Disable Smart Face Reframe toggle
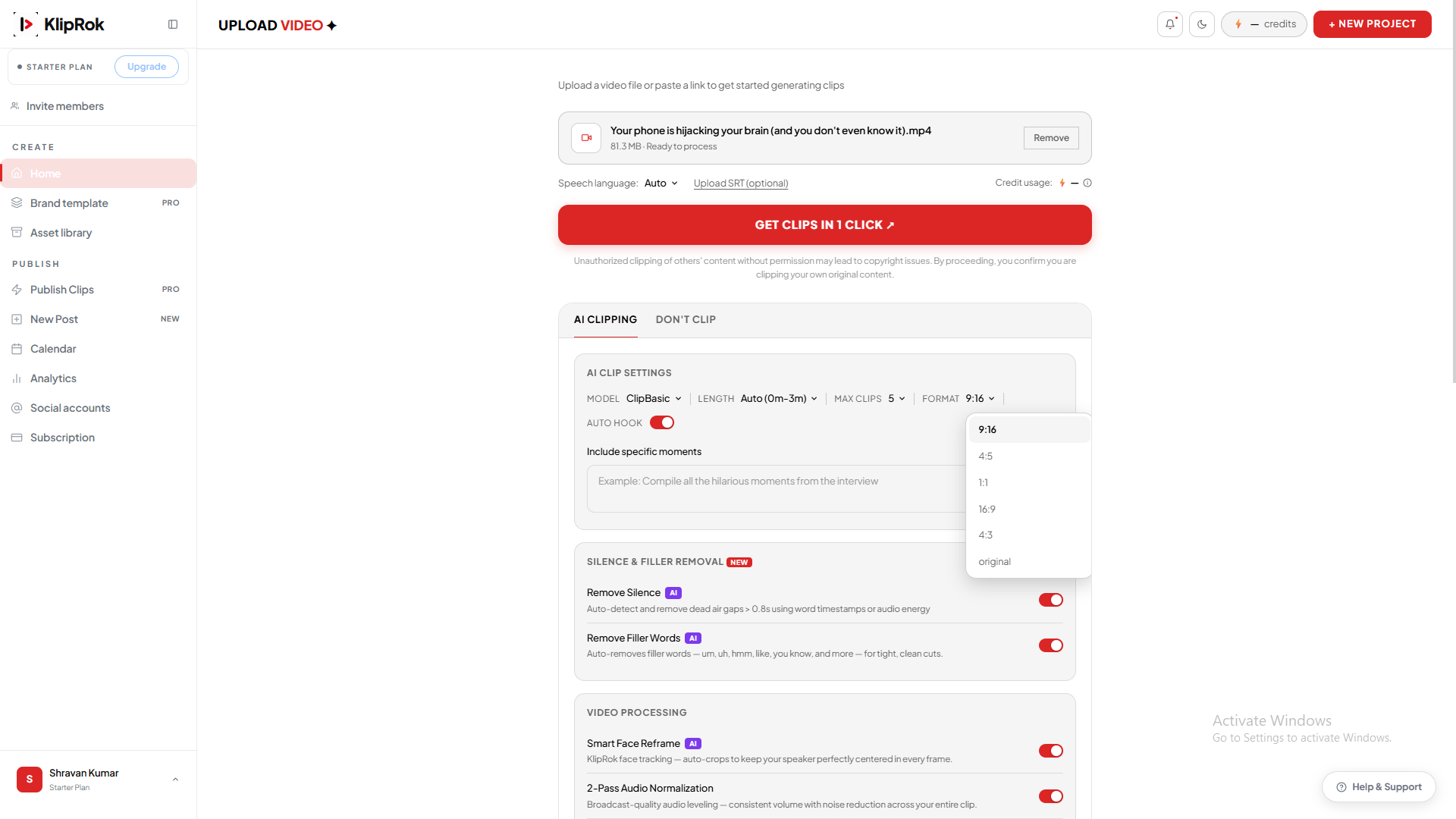The height and width of the screenshot is (819, 1456). click(1051, 751)
